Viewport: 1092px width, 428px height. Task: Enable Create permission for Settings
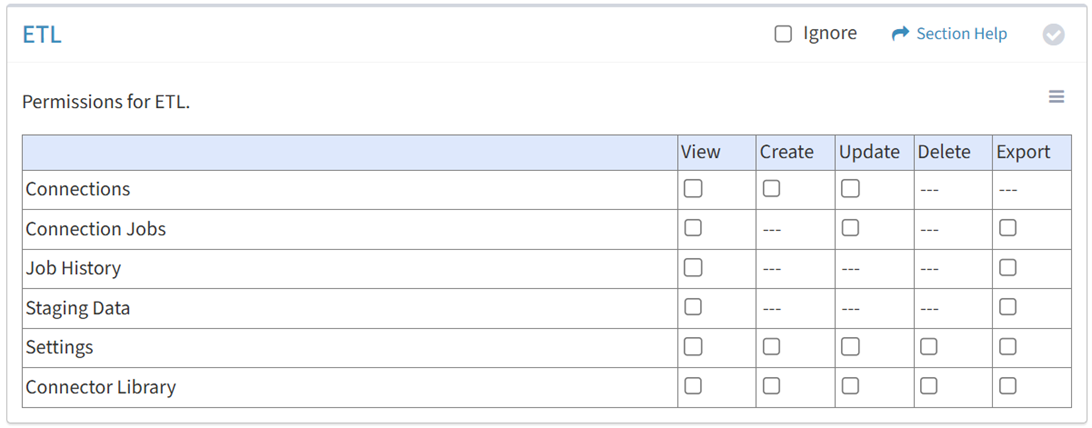[x=771, y=347]
